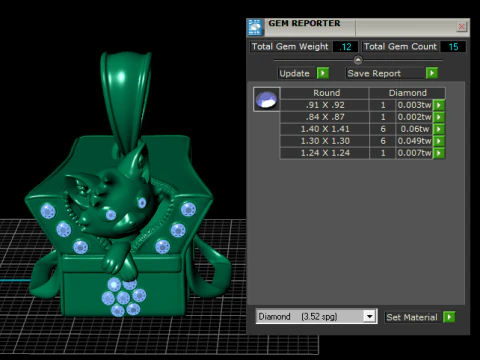Click the 0.049tw weight cell
This screenshot has height=360, width=480.
[414, 141]
